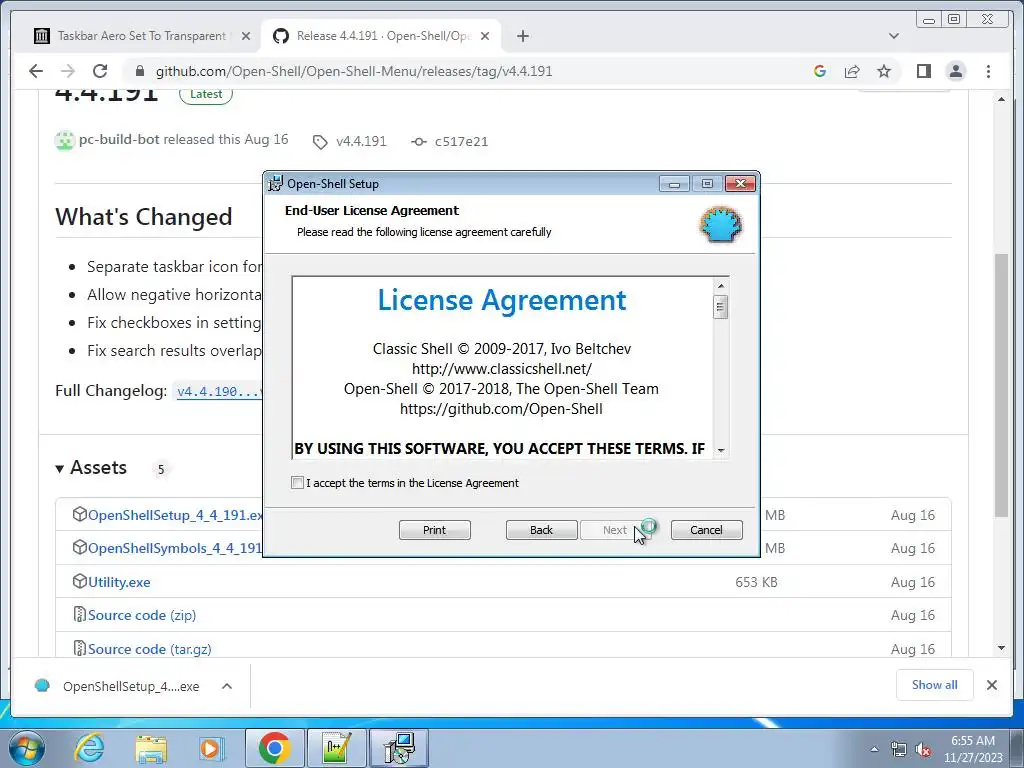The height and width of the screenshot is (768, 1024).
Task: Download Source code (tar.gz)
Action: coord(150,649)
